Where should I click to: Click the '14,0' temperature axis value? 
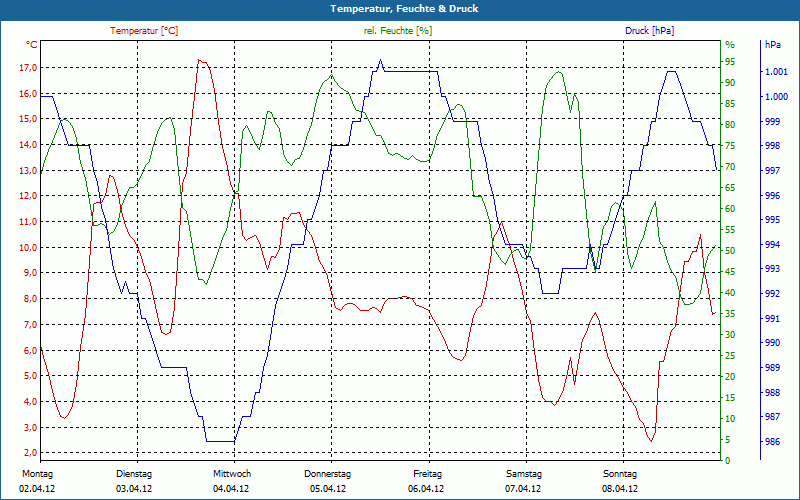click(x=28, y=145)
